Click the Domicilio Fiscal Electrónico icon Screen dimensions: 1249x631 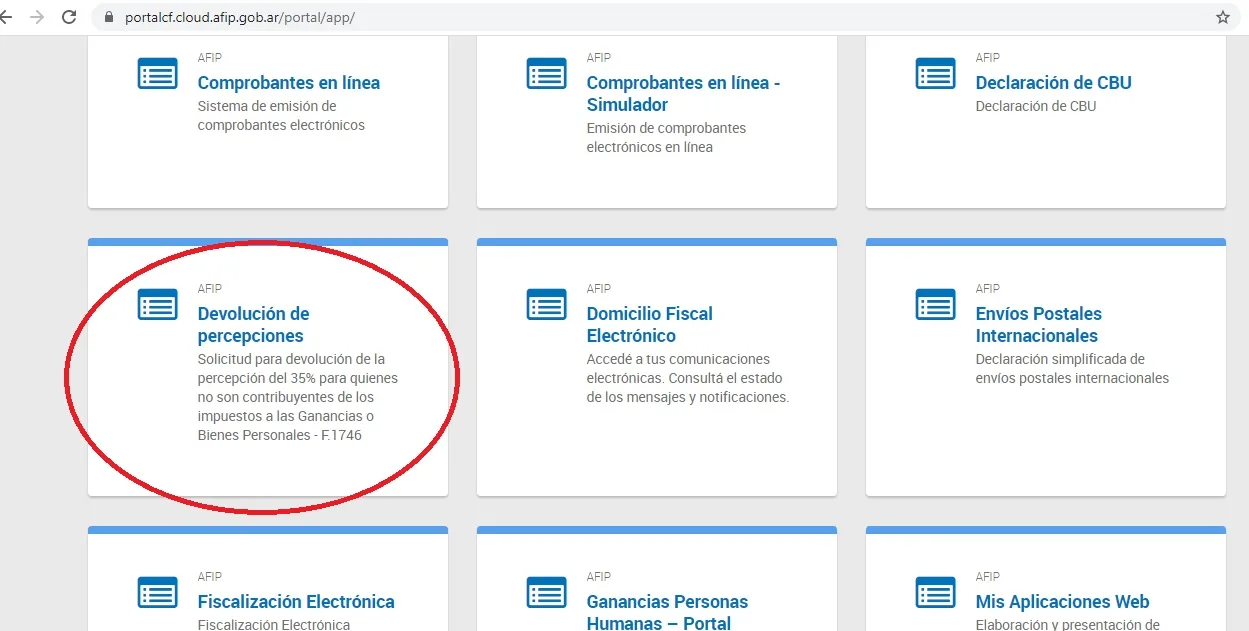[546, 304]
